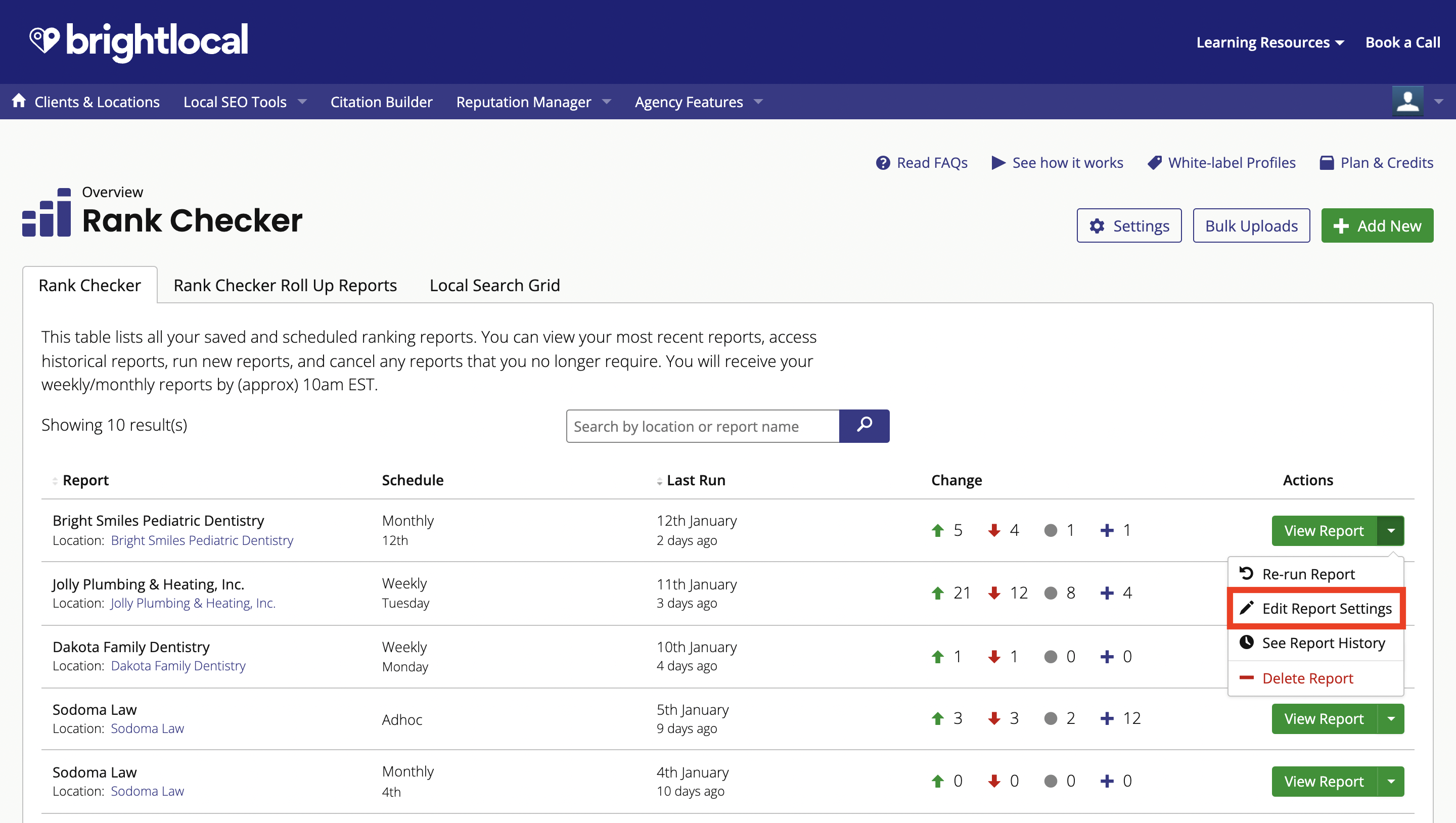Click the See Report History clock icon

(1246, 642)
